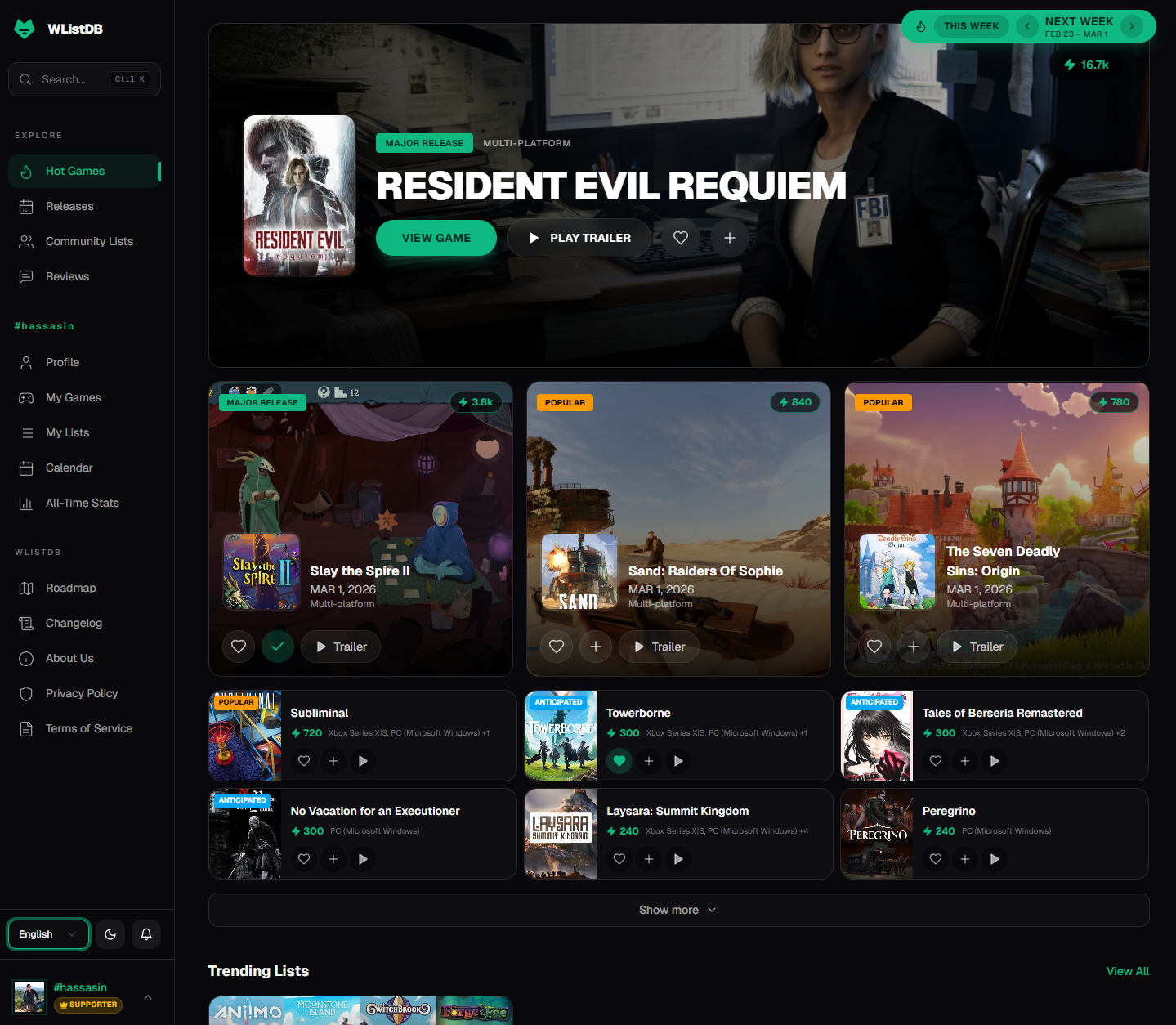Play Slay the Spire II trailer
The height and width of the screenshot is (1025, 1176).
341,647
